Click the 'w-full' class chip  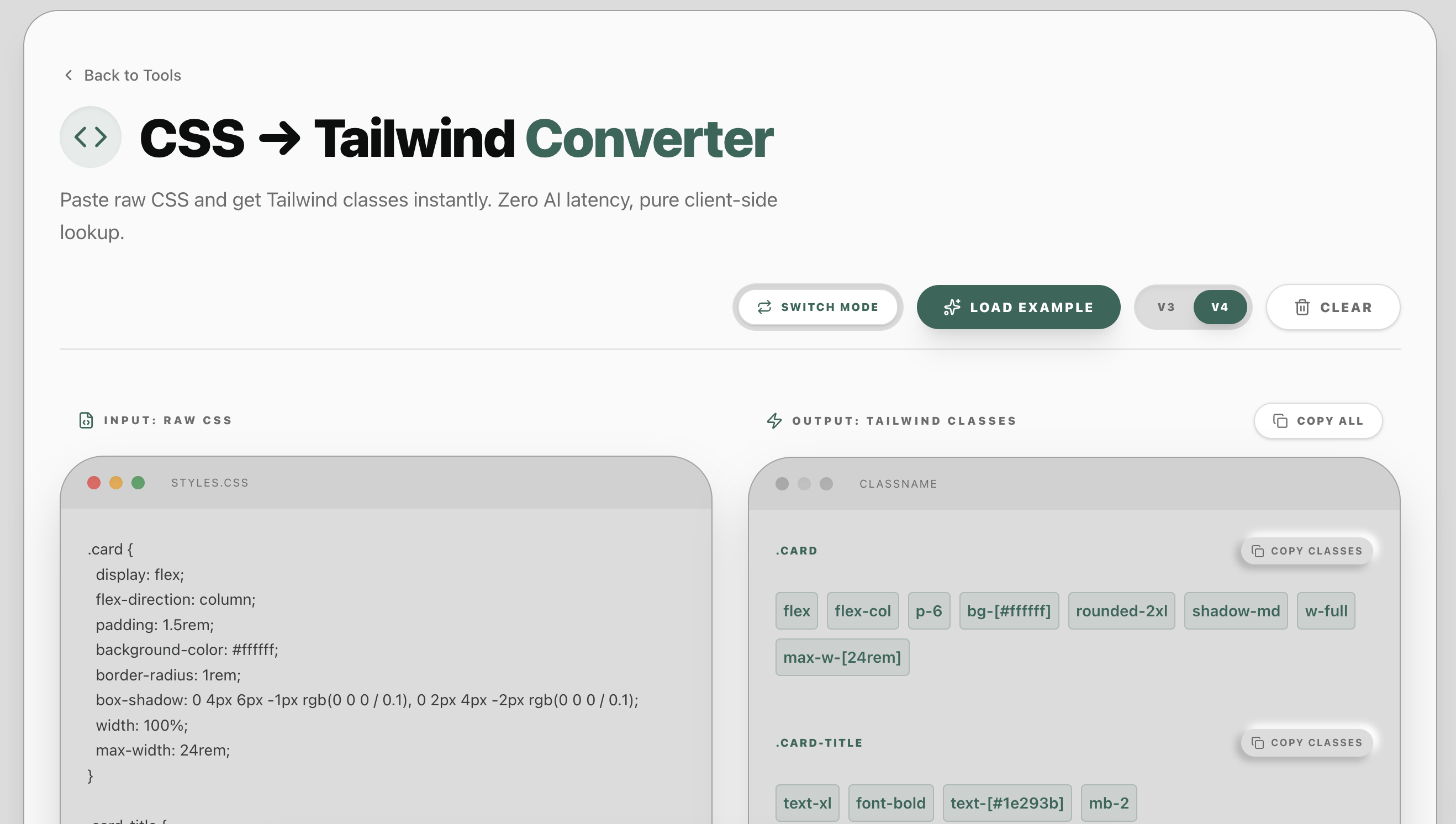pyautogui.click(x=1326, y=611)
